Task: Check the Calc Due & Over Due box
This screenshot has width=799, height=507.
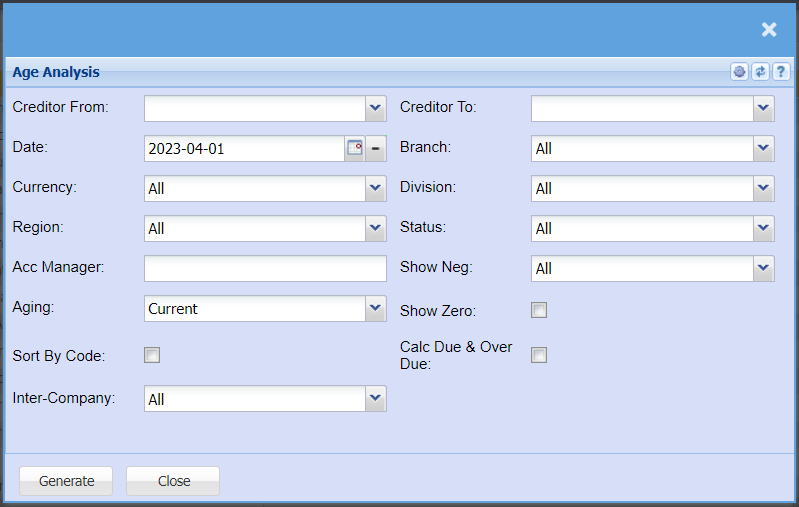Action: (x=539, y=355)
